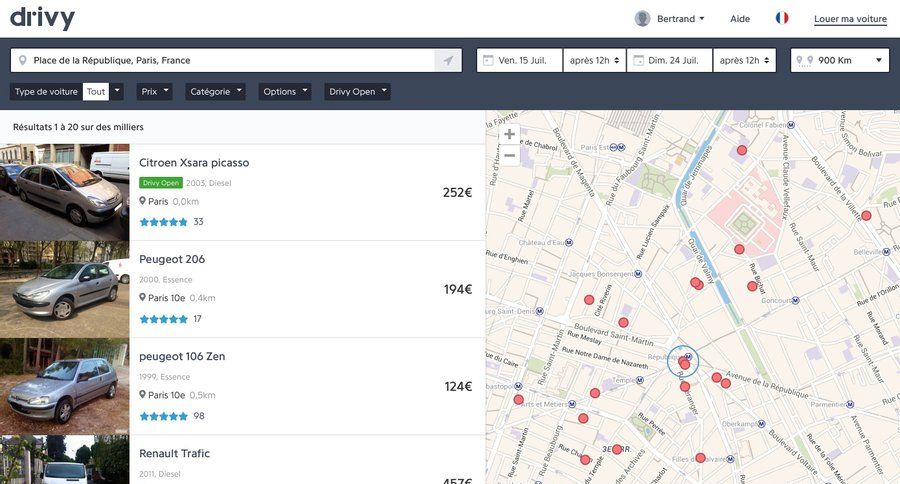Click the Goncourt metro station icon
This screenshot has width=900, height=484.
pos(796,300)
